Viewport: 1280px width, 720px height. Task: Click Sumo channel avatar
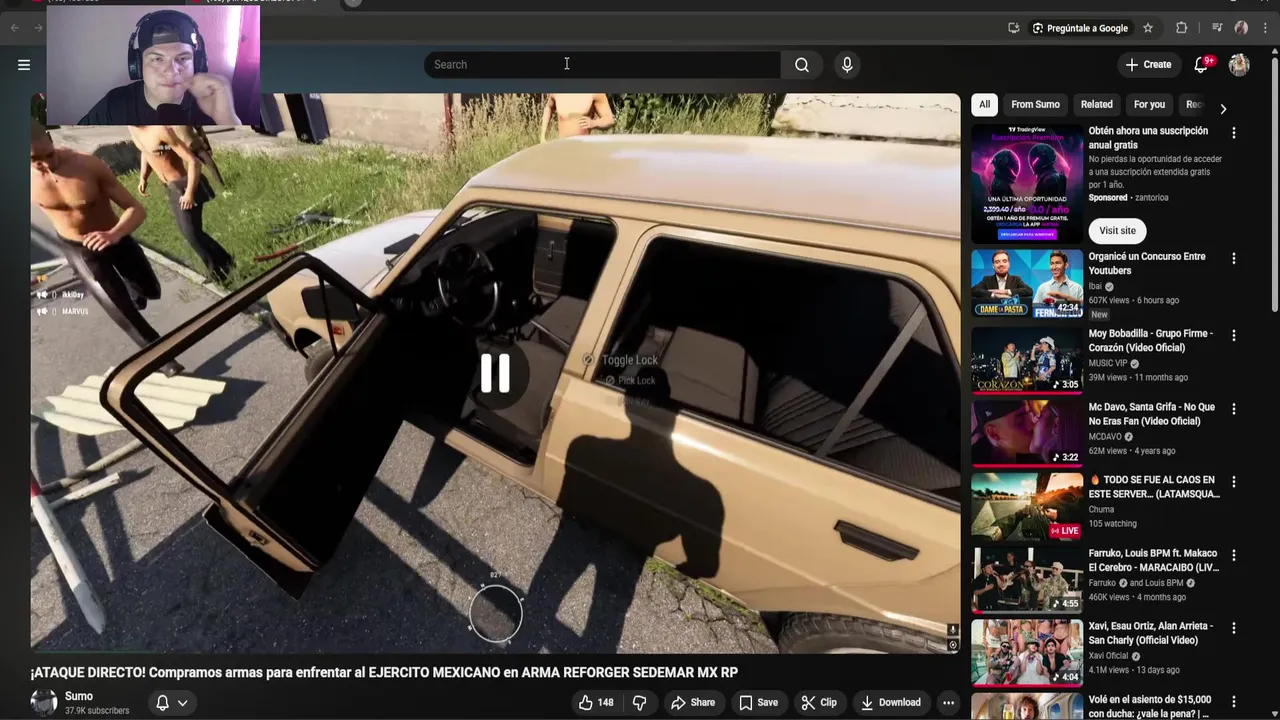[44, 702]
